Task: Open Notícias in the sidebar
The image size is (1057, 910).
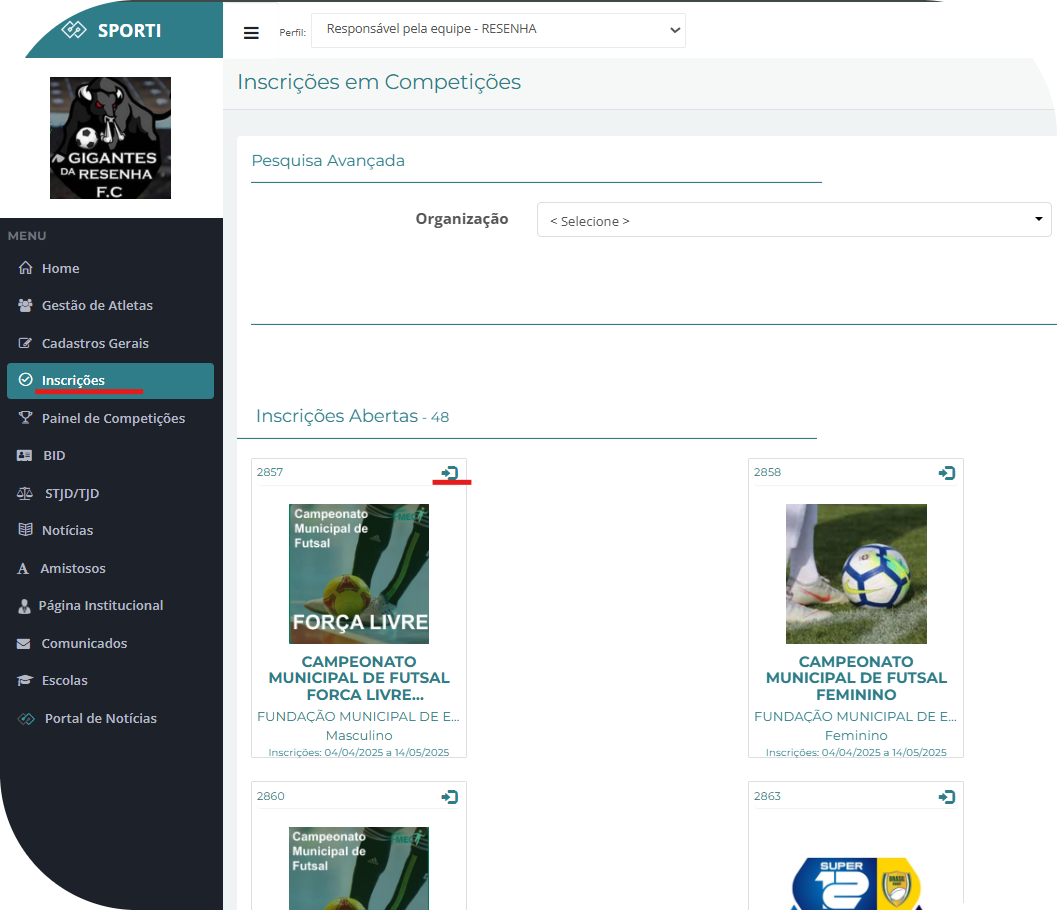Action: click(67, 530)
